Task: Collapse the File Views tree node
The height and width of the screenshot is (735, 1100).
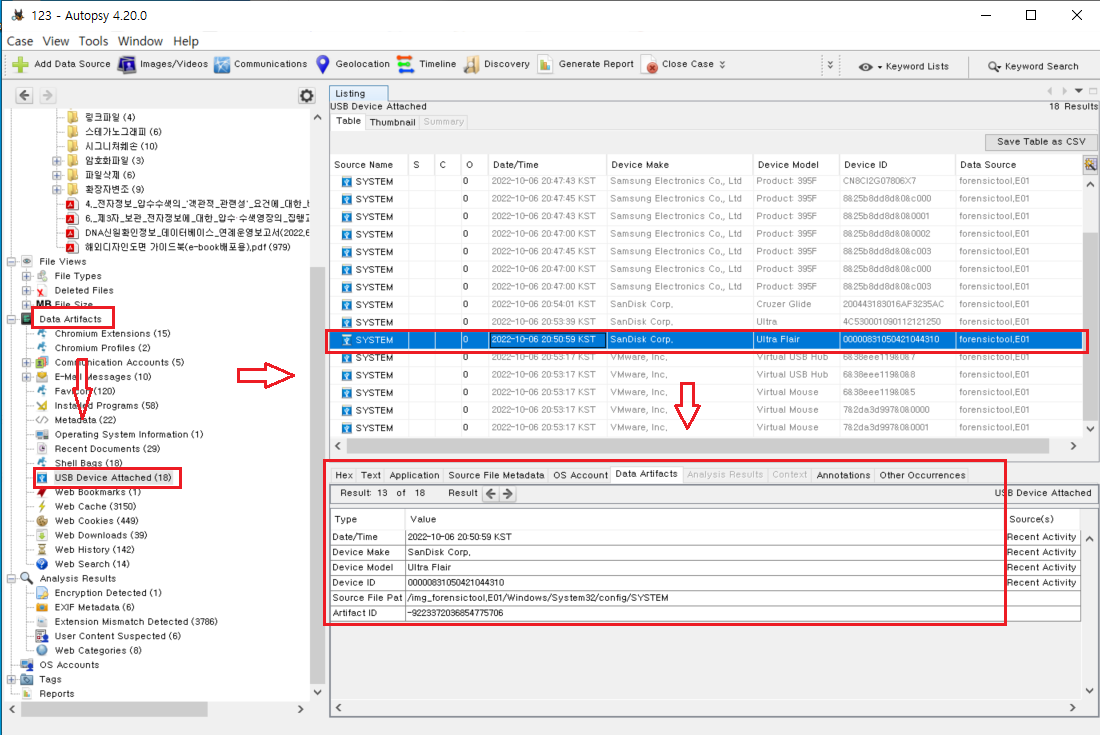Action: tap(11, 262)
